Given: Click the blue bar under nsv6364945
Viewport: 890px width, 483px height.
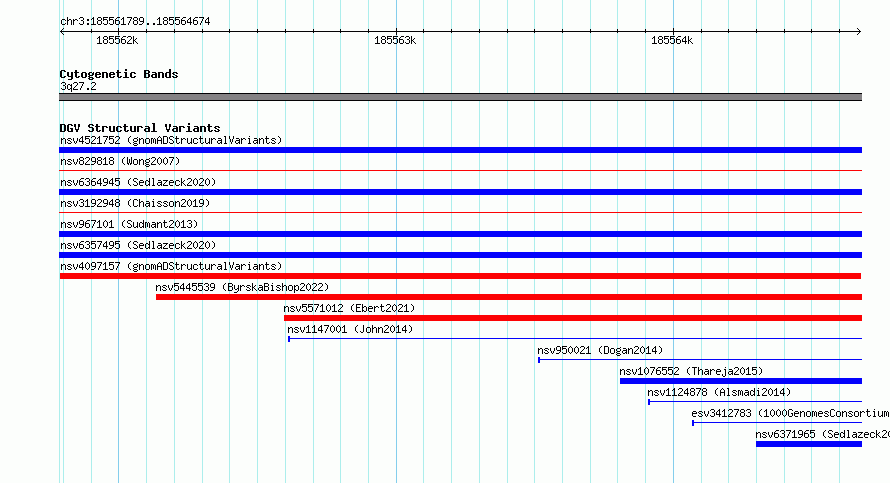Looking at the screenshot, I should [x=460, y=192].
